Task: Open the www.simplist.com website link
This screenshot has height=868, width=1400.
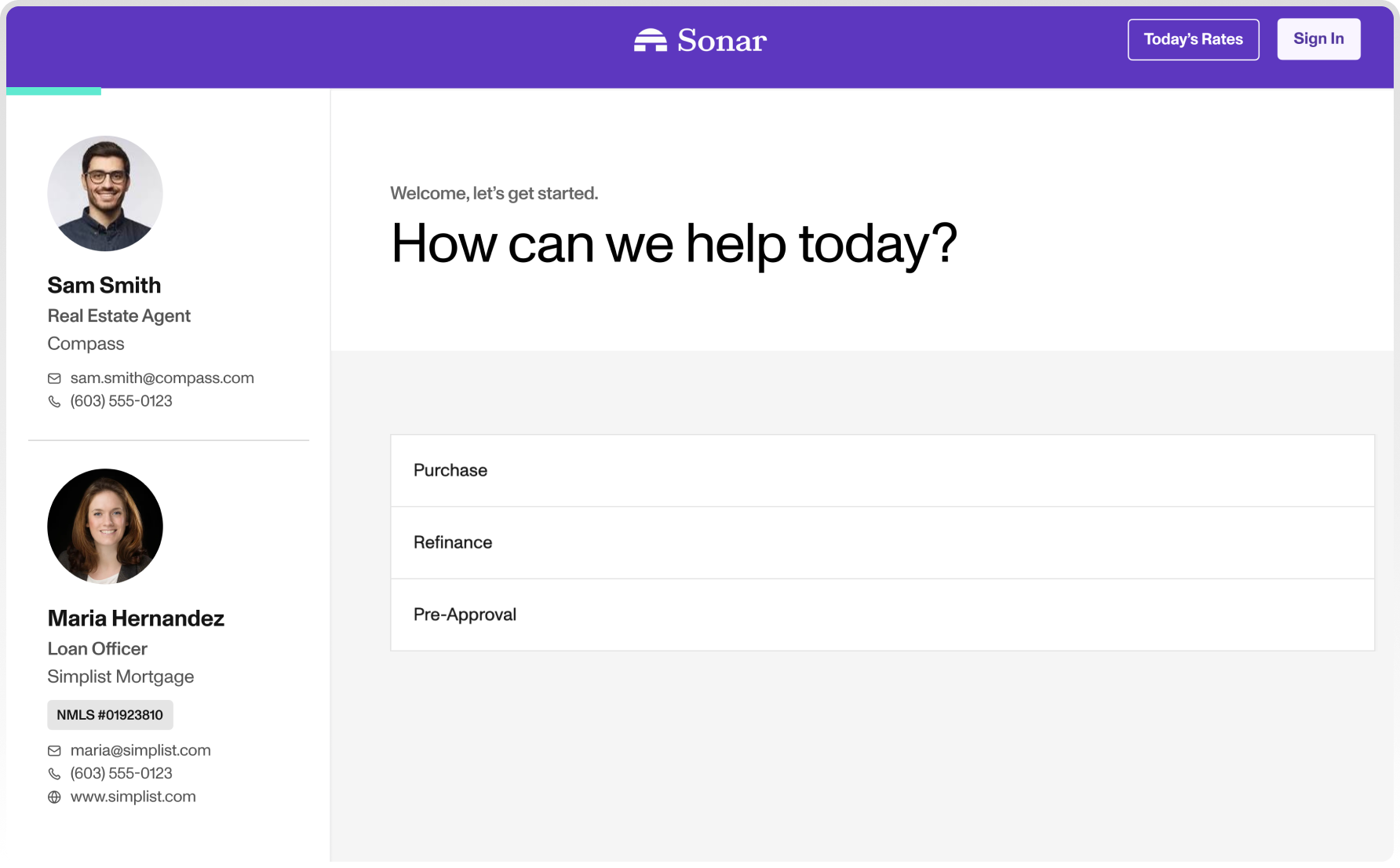Action: pyautogui.click(x=133, y=797)
